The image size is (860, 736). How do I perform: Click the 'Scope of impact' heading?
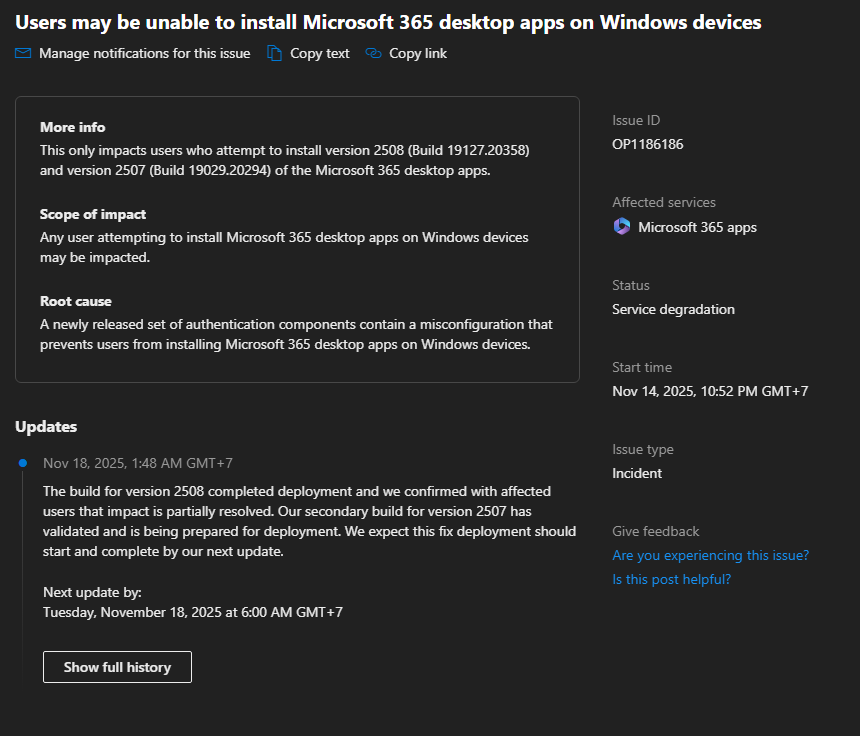93,214
